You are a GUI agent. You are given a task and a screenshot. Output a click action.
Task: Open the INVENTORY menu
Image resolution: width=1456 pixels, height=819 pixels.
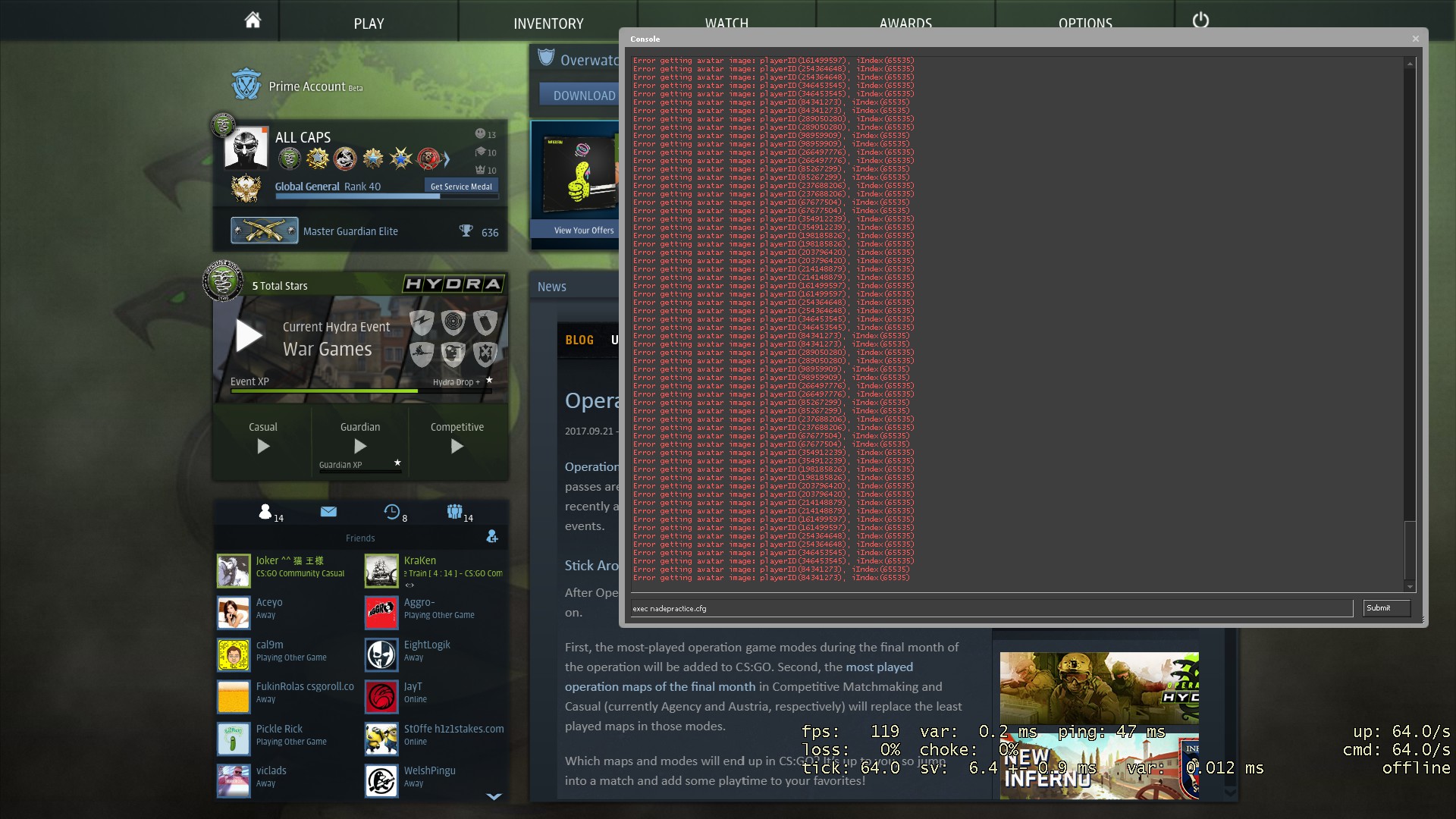click(548, 24)
